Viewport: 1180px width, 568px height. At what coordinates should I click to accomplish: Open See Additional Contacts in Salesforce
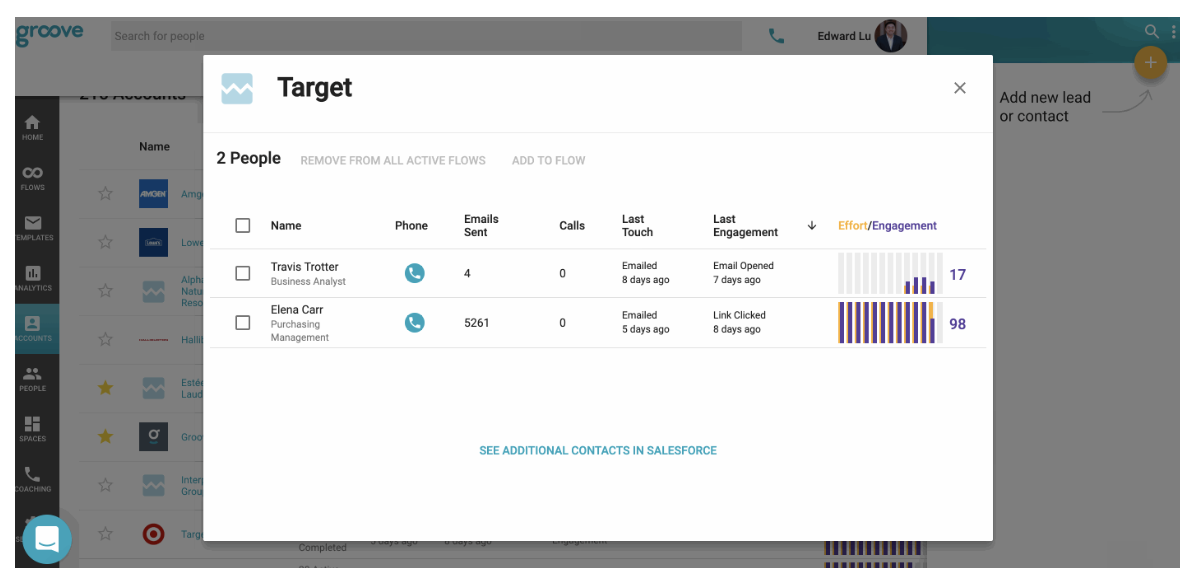598,451
